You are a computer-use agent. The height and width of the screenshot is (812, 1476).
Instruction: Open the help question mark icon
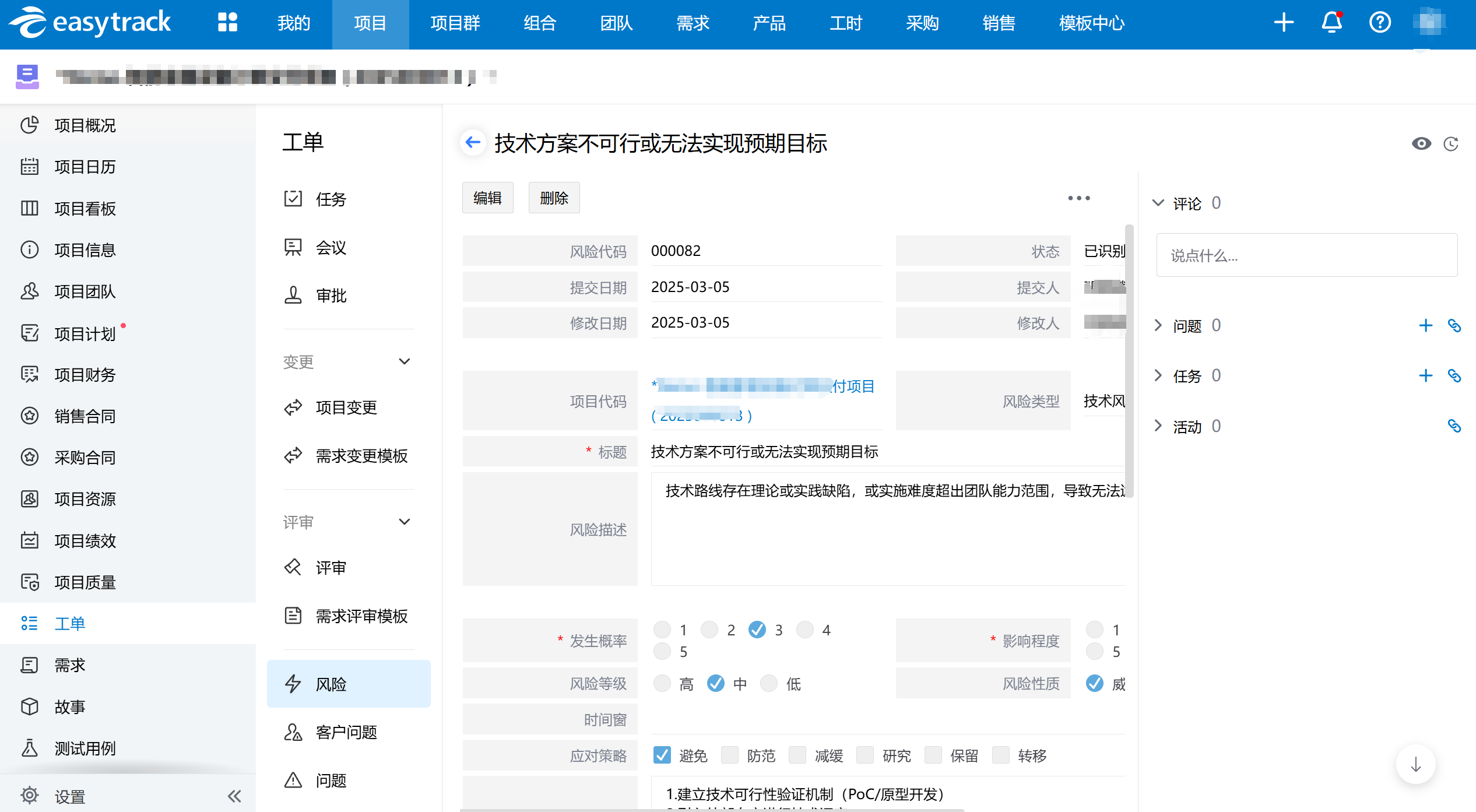1380,23
